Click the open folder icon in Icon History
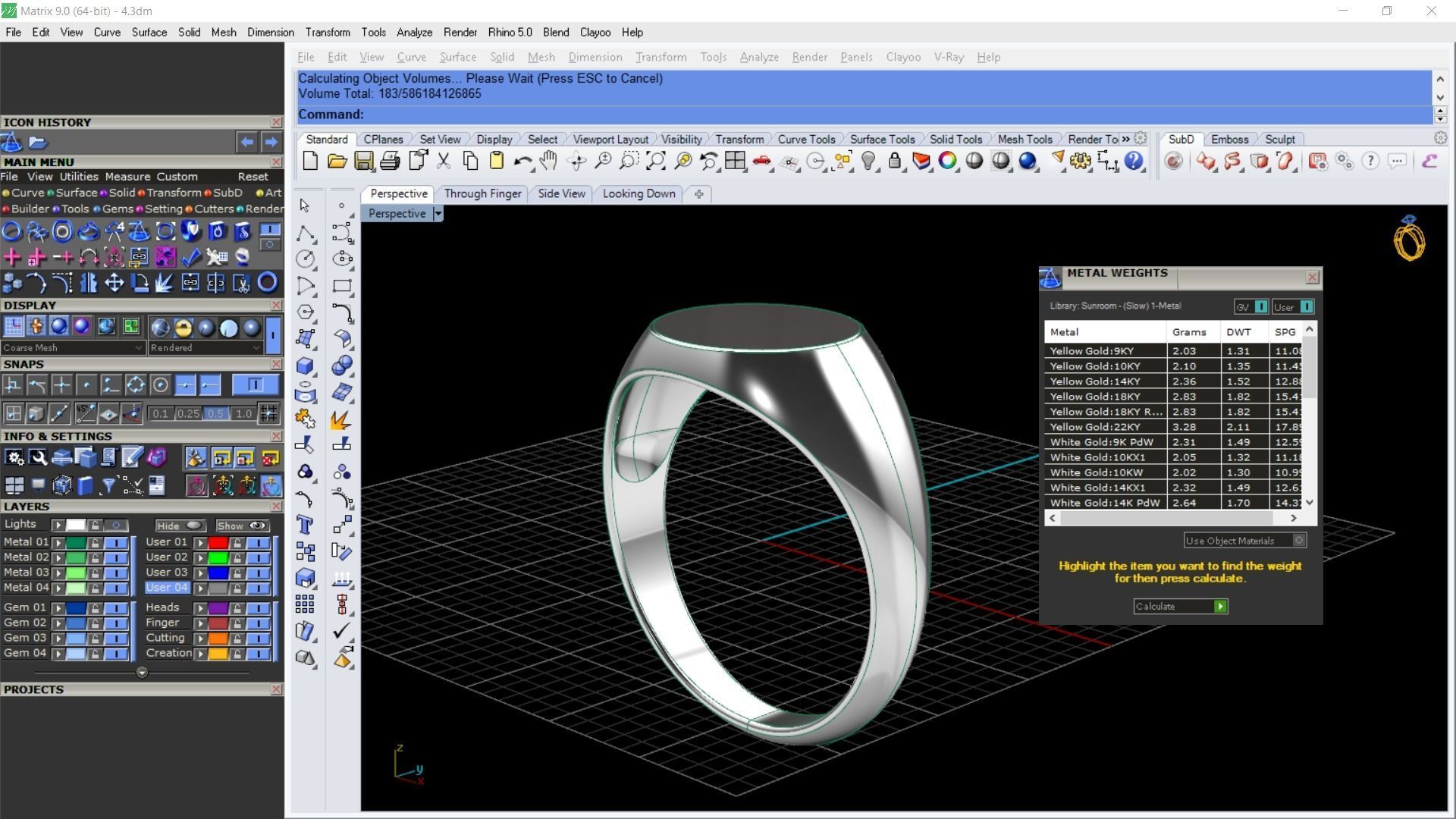The image size is (1456, 819). [38, 142]
